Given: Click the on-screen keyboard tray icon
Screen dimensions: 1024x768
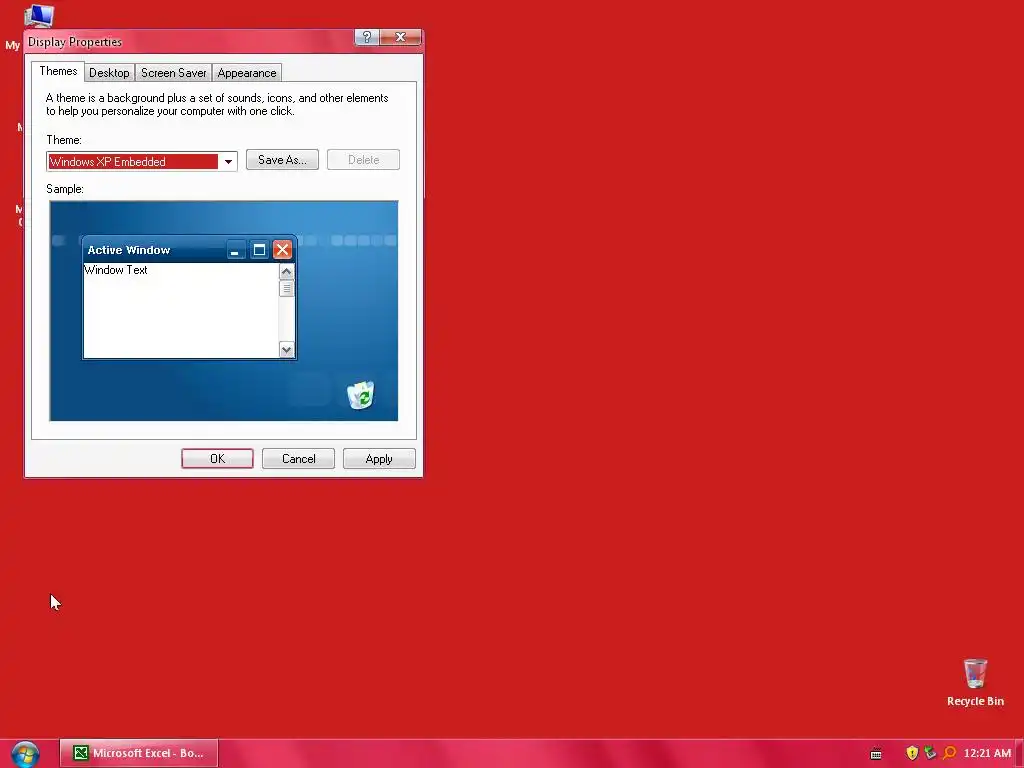Looking at the screenshot, I should click(876, 754).
